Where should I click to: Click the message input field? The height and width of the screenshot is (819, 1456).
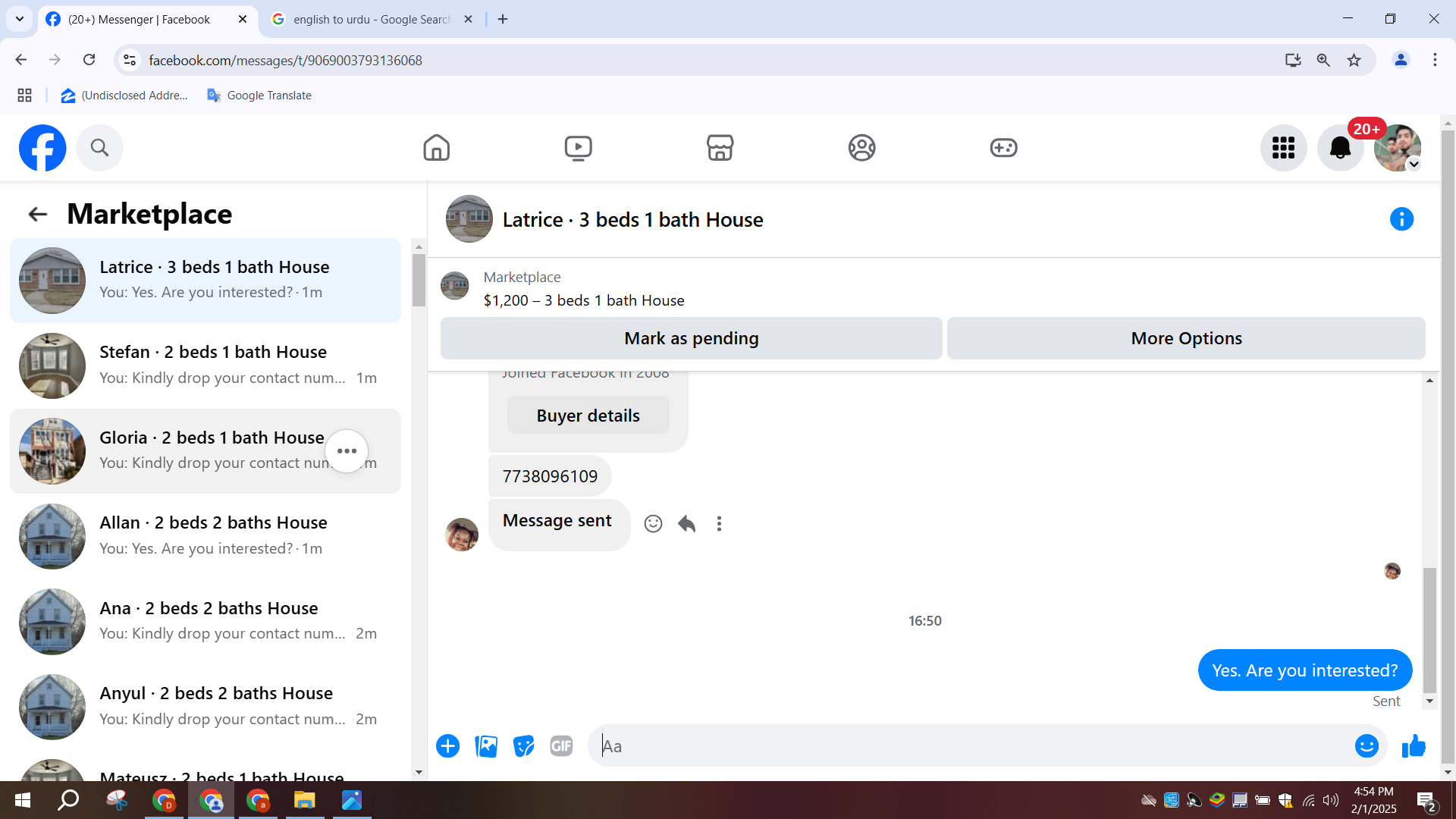tap(971, 746)
